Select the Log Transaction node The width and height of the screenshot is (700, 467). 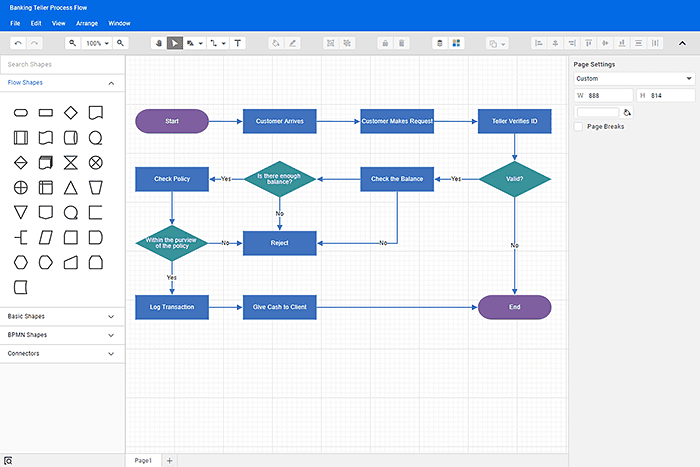(x=172, y=307)
